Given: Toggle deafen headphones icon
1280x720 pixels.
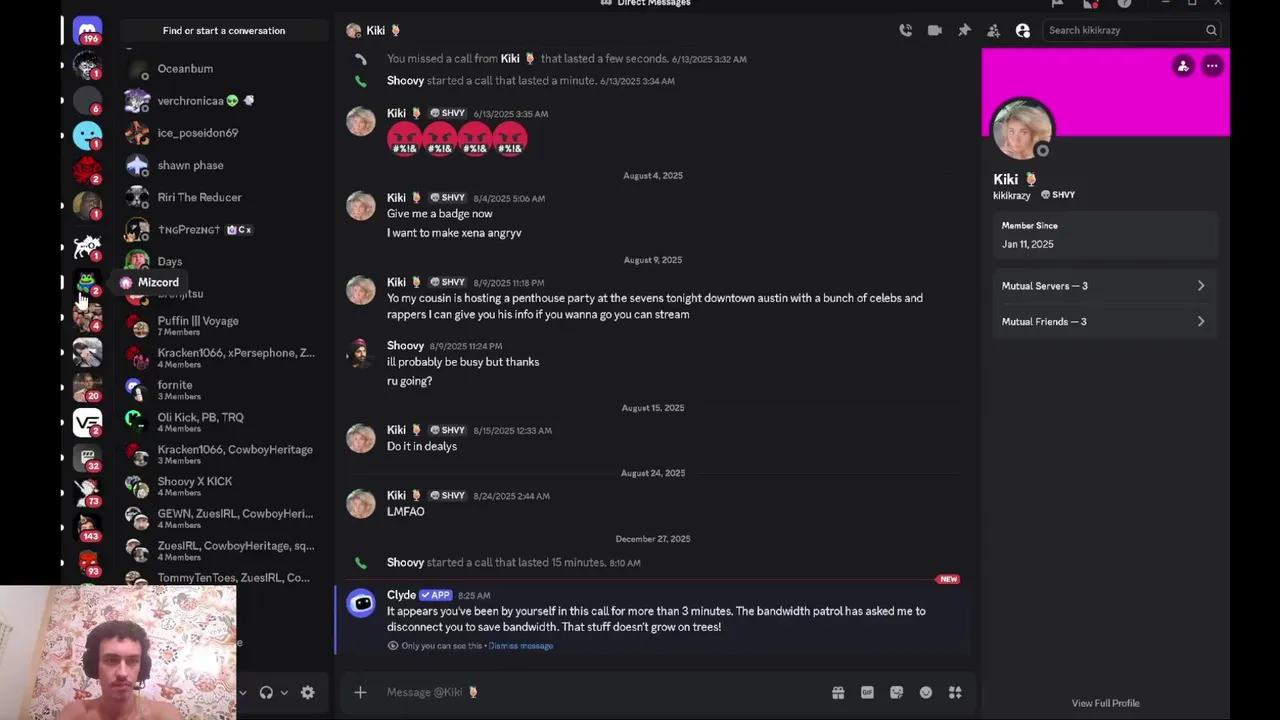Looking at the screenshot, I should 266,692.
